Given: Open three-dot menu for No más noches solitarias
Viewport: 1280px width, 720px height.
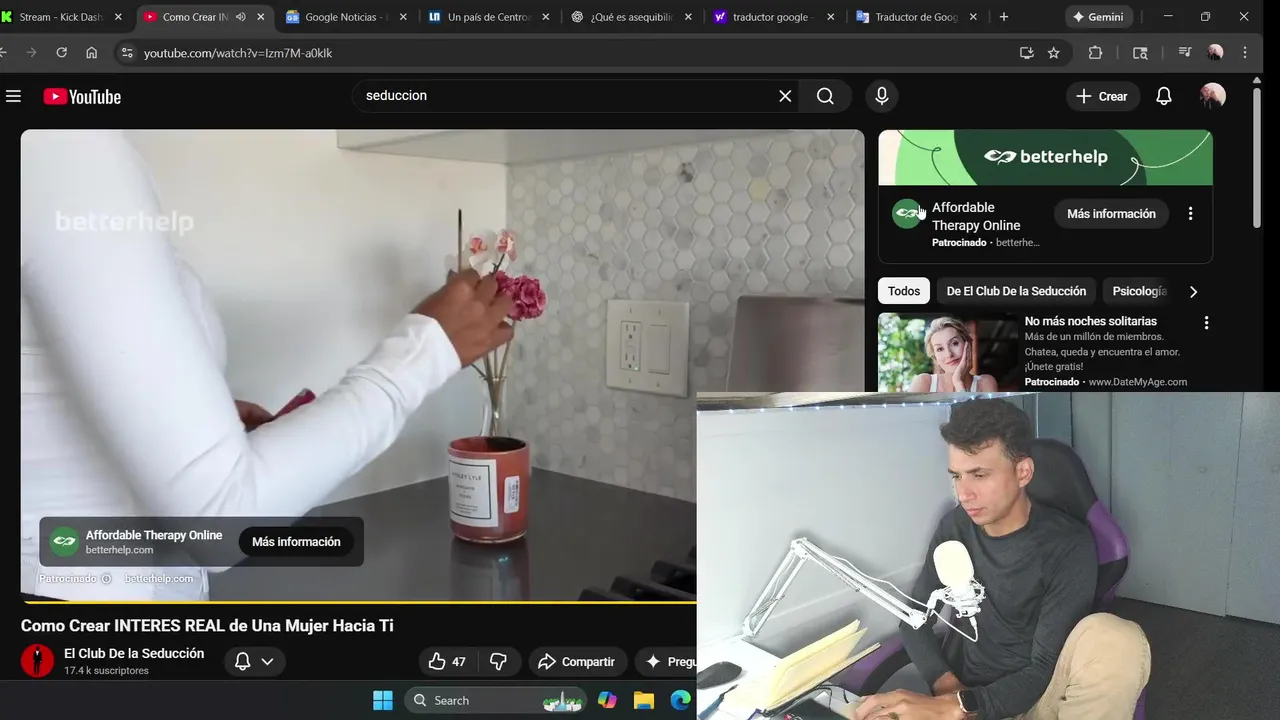Looking at the screenshot, I should click(x=1206, y=322).
